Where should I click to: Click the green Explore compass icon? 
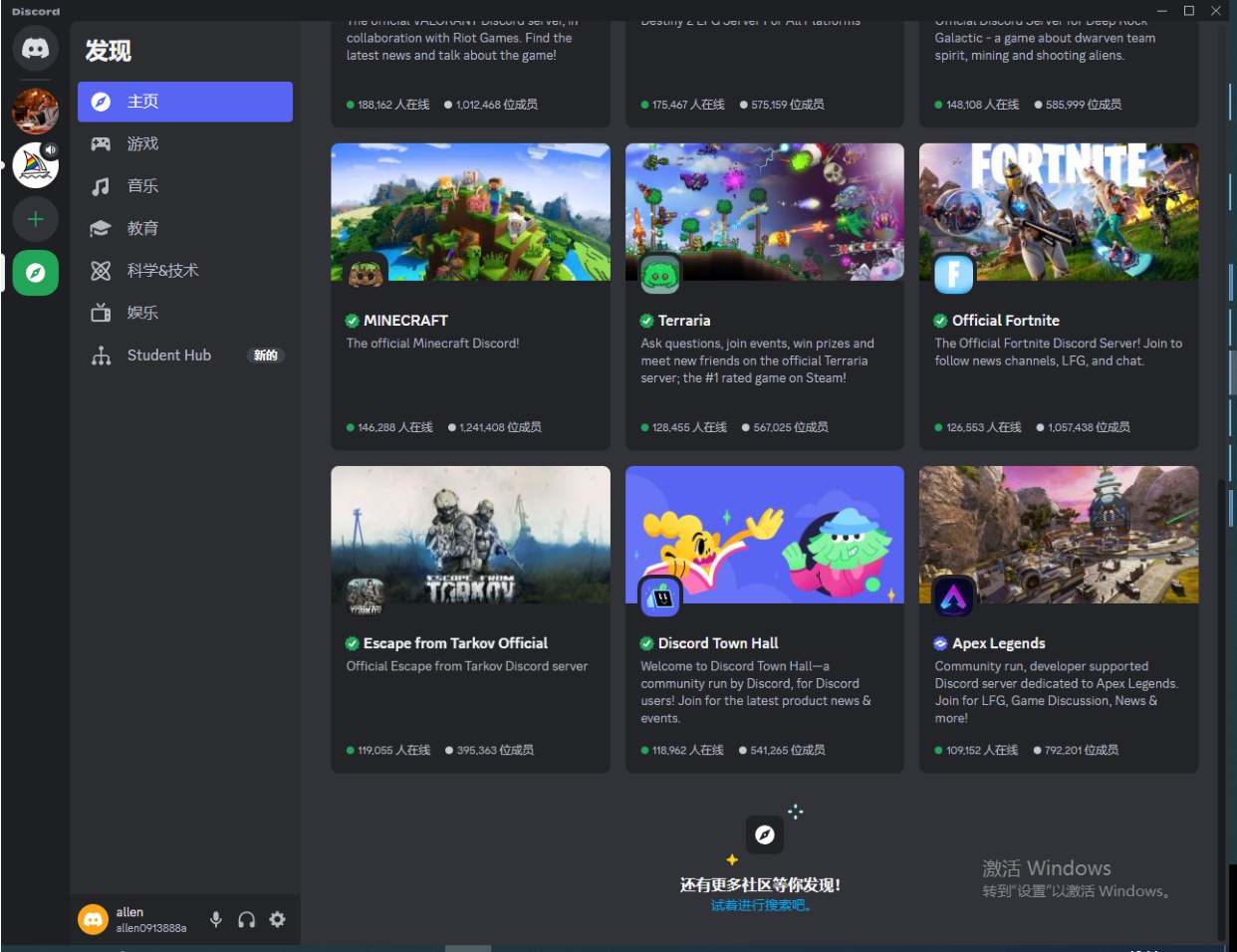click(35, 273)
